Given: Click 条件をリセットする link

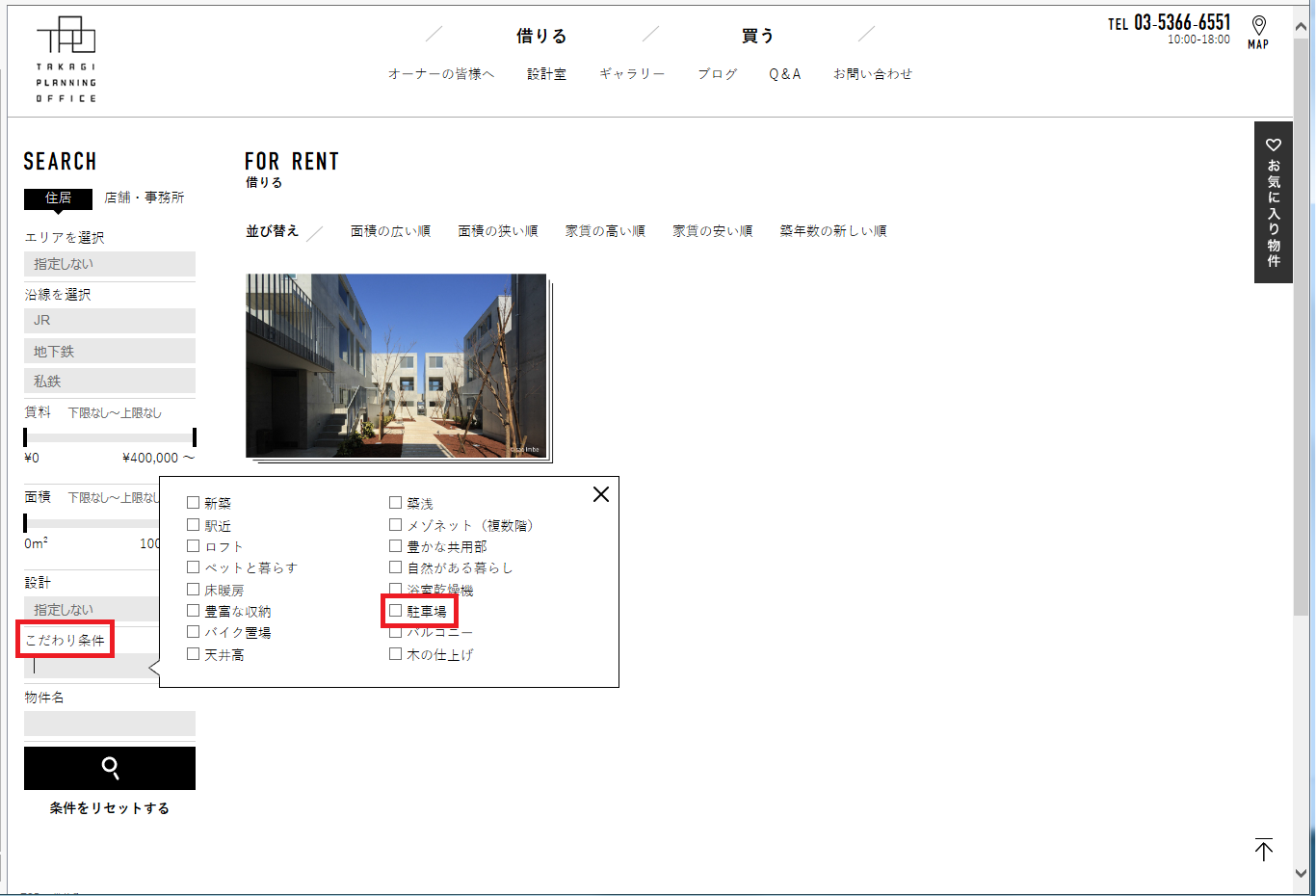Looking at the screenshot, I should coord(110,808).
